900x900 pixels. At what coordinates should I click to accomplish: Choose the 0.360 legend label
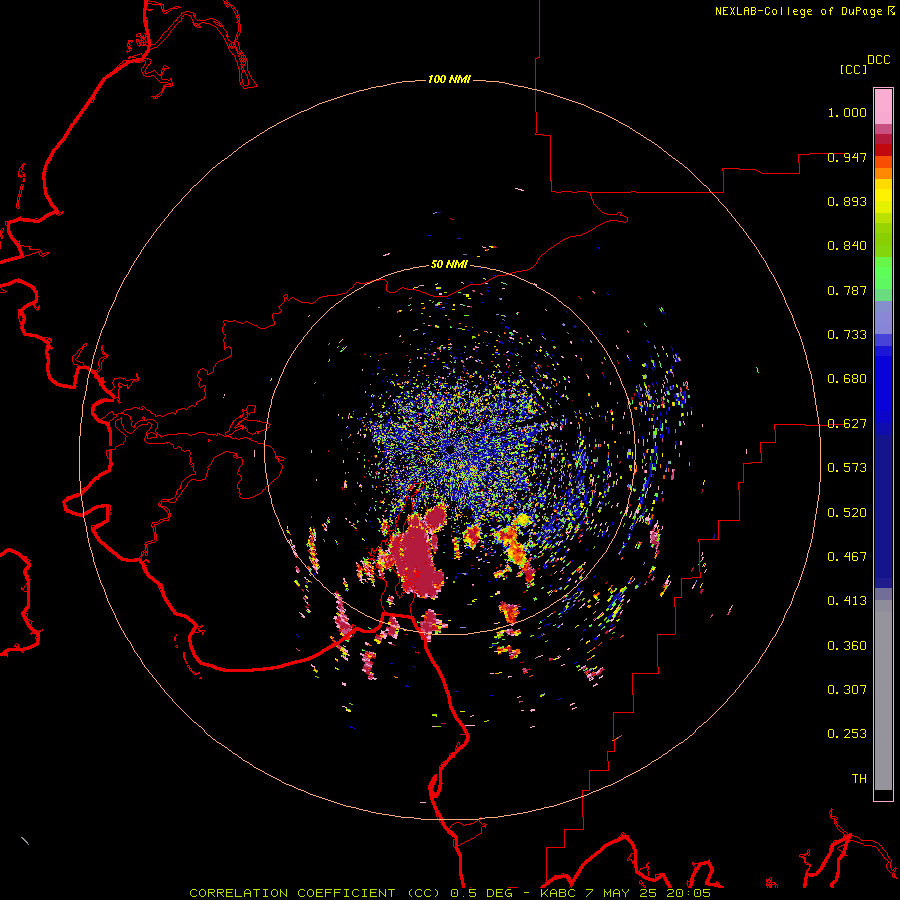click(x=847, y=646)
